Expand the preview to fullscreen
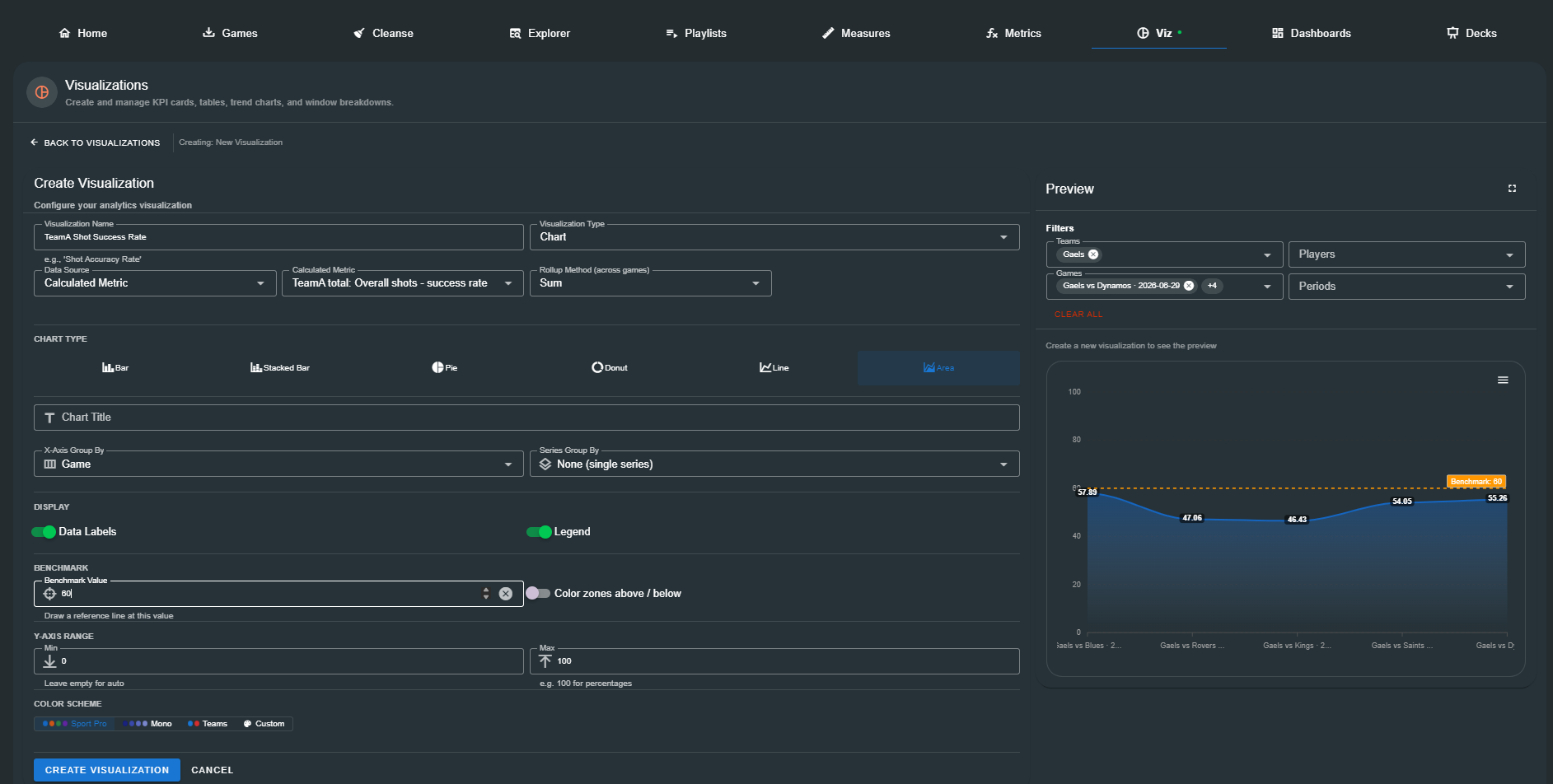 click(1512, 189)
